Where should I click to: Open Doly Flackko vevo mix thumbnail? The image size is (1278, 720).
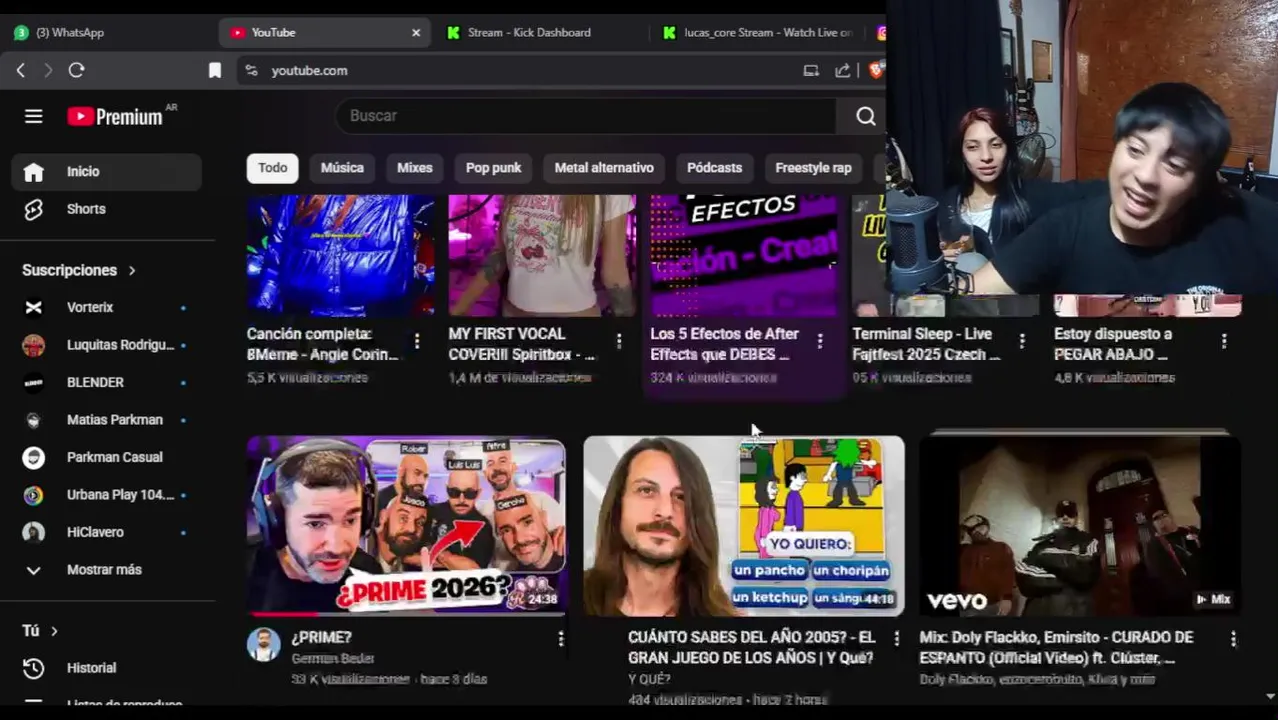1080,526
